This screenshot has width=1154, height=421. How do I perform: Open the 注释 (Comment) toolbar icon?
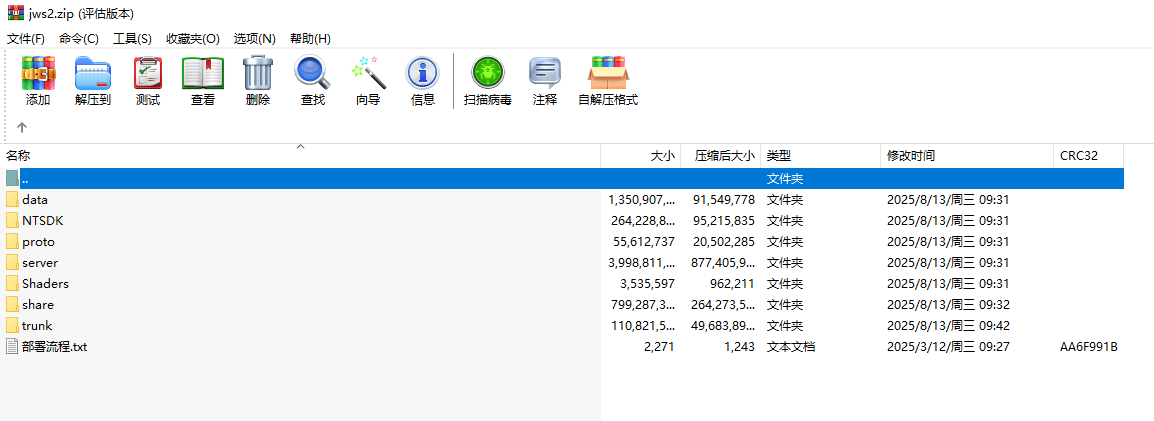tap(545, 80)
